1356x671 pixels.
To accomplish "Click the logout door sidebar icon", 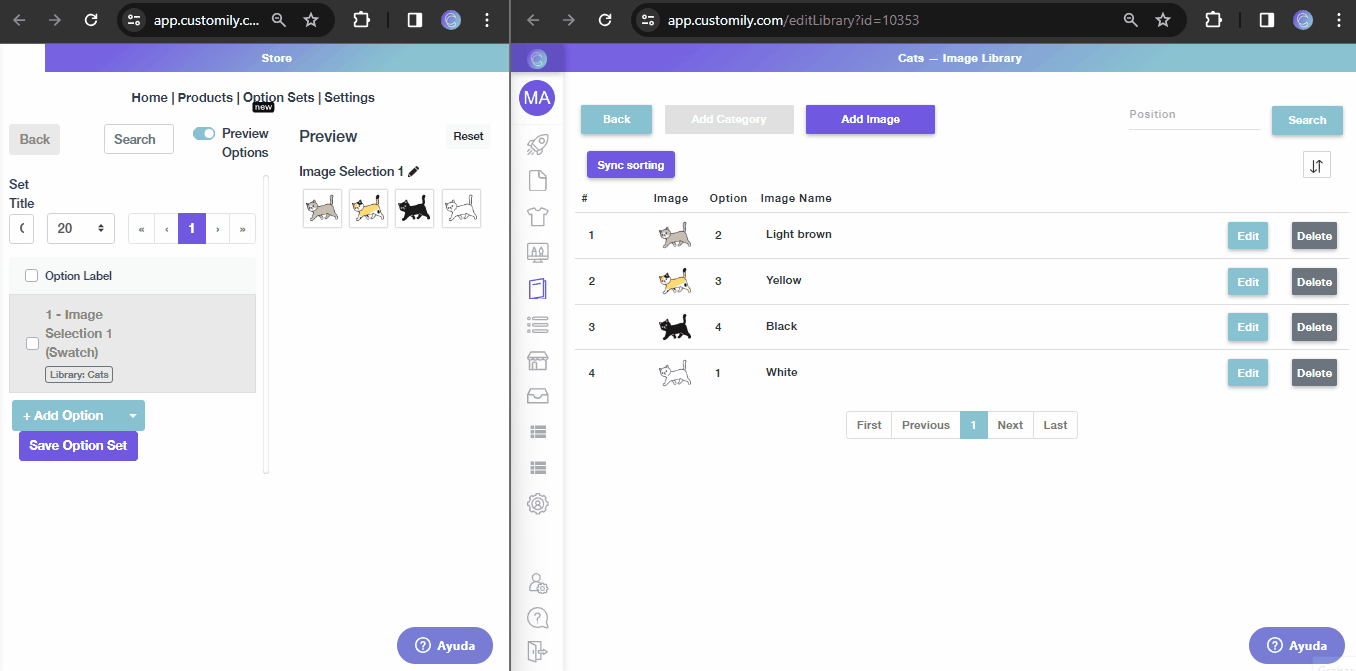I will pyautogui.click(x=537, y=652).
